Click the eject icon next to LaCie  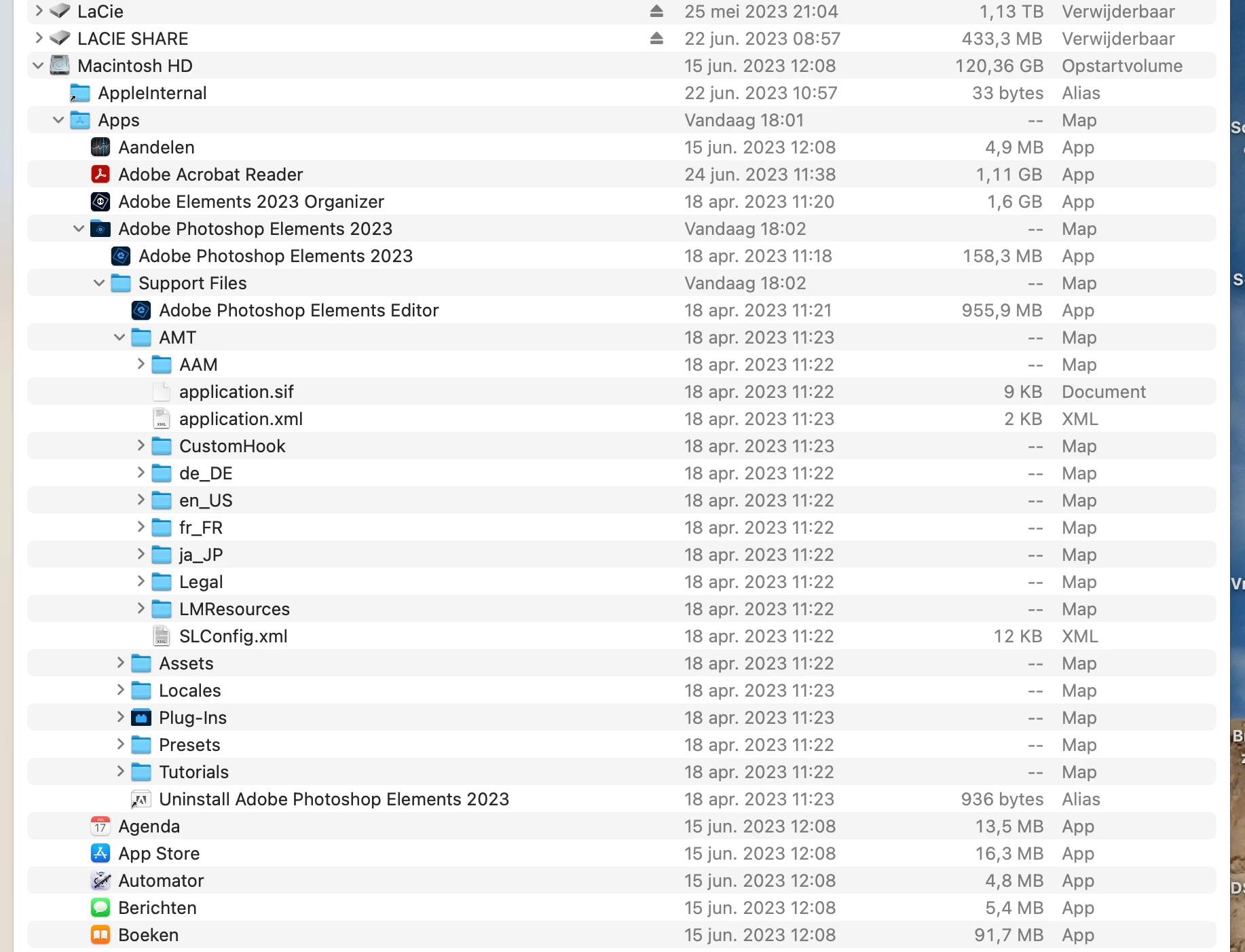coord(656,11)
